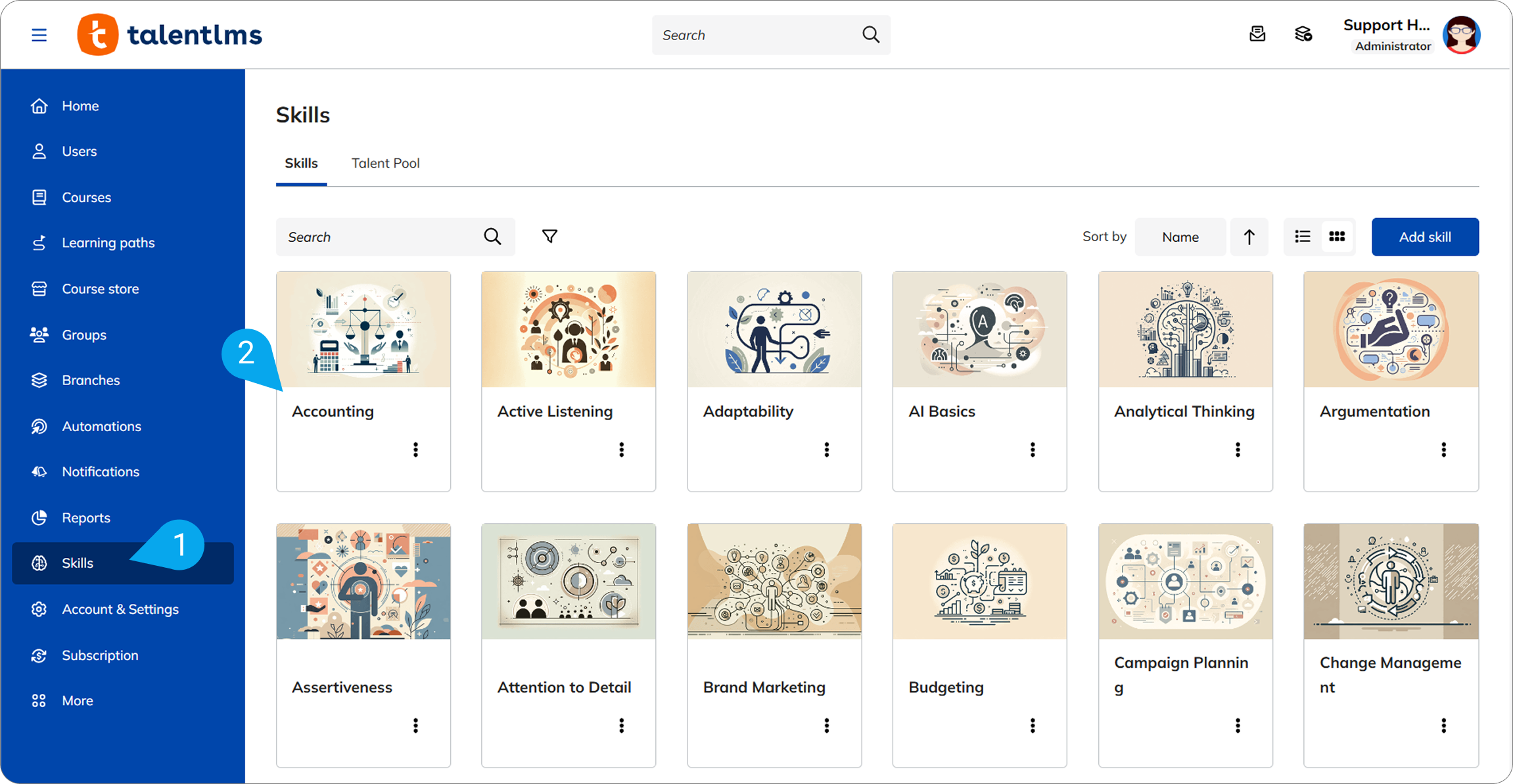Screen dimensions: 1513x784
Task: Open the Sort by Name dropdown
Action: coord(1180,237)
